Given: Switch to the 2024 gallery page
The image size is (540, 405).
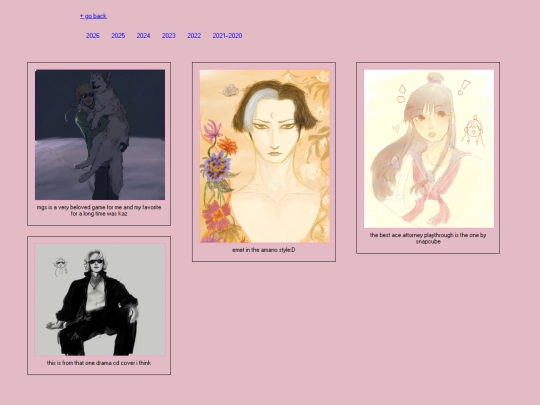Looking at the screenshot, I should (143, 35).
